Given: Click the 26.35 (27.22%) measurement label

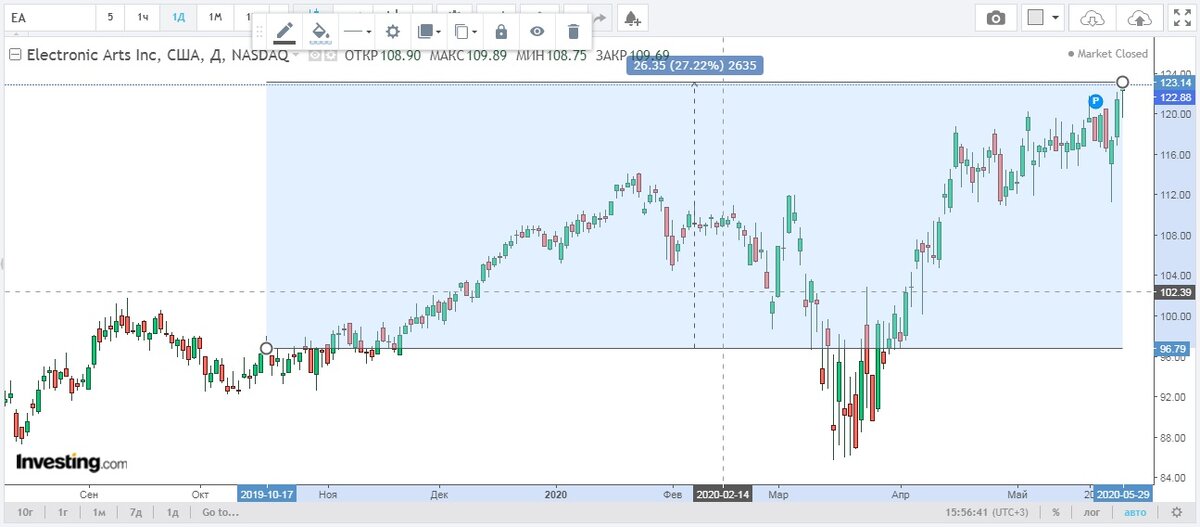Looking at the screenshot, I should 695,65.
